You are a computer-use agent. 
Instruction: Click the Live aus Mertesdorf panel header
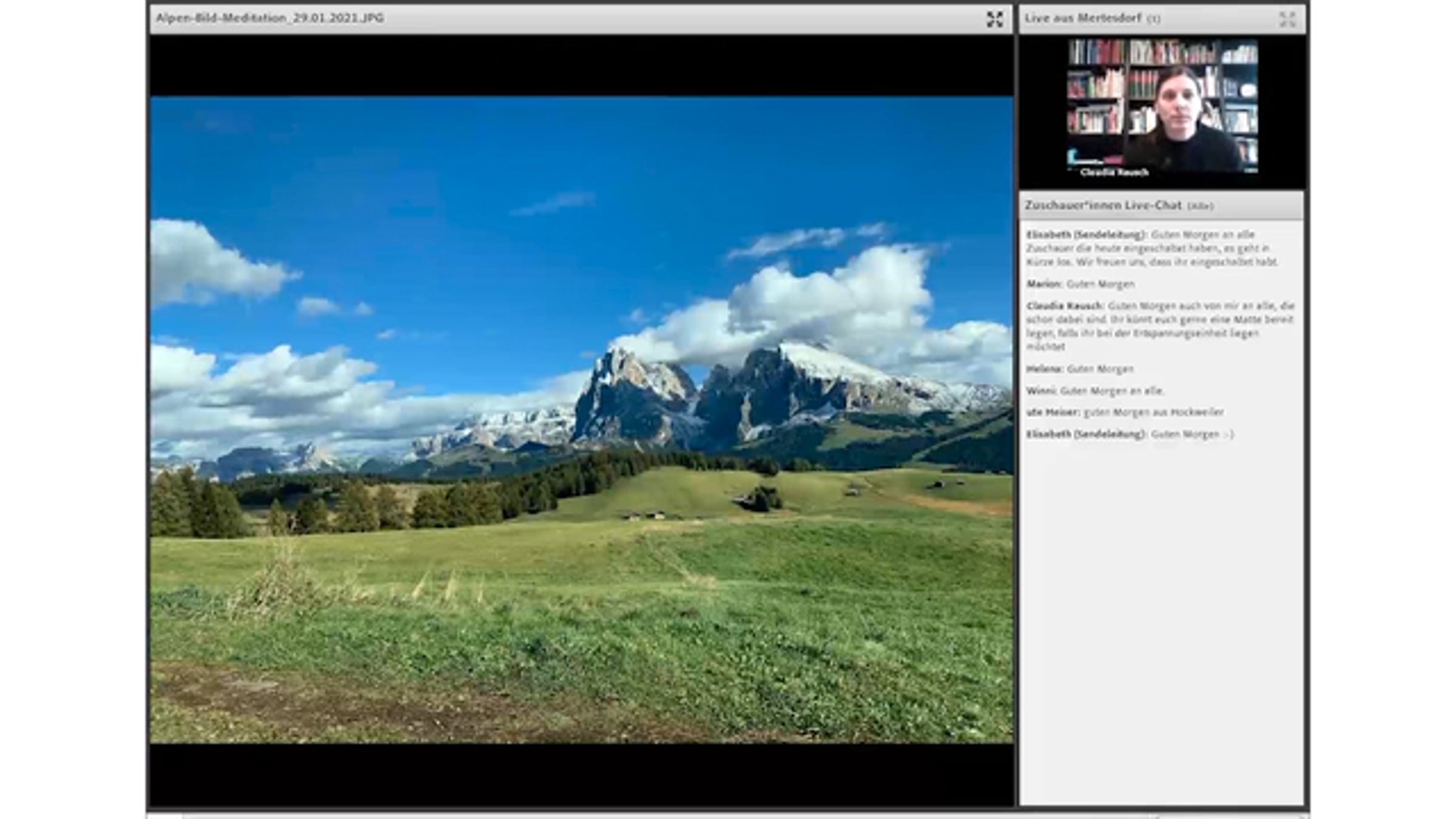(x=1083, y=18)
